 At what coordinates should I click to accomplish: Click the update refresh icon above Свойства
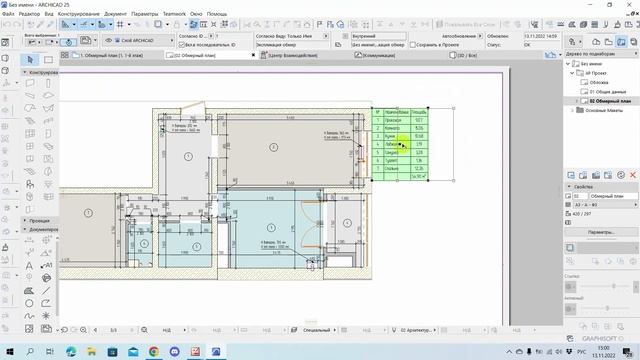(621, 175)
